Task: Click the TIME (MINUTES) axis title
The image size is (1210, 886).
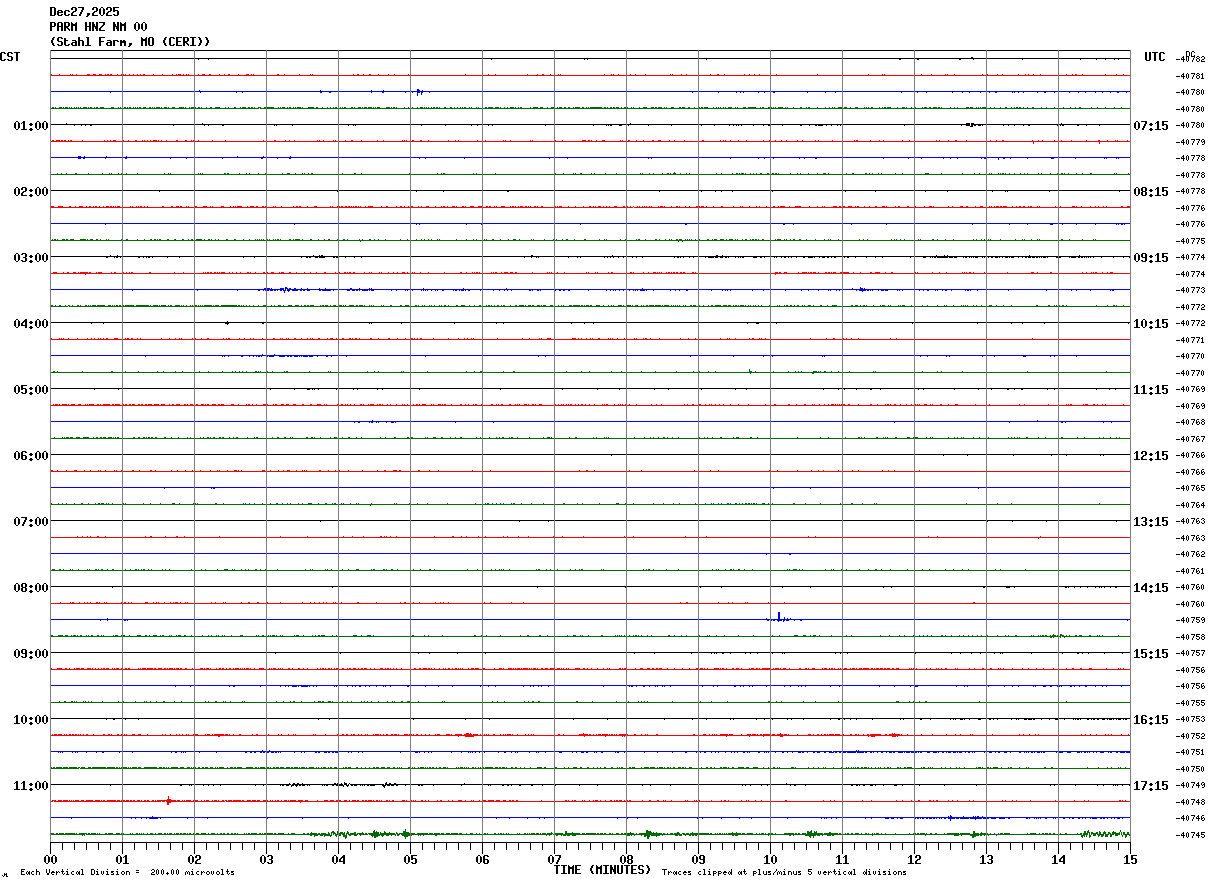Action: pyautogui.click(x=602, y=870)
